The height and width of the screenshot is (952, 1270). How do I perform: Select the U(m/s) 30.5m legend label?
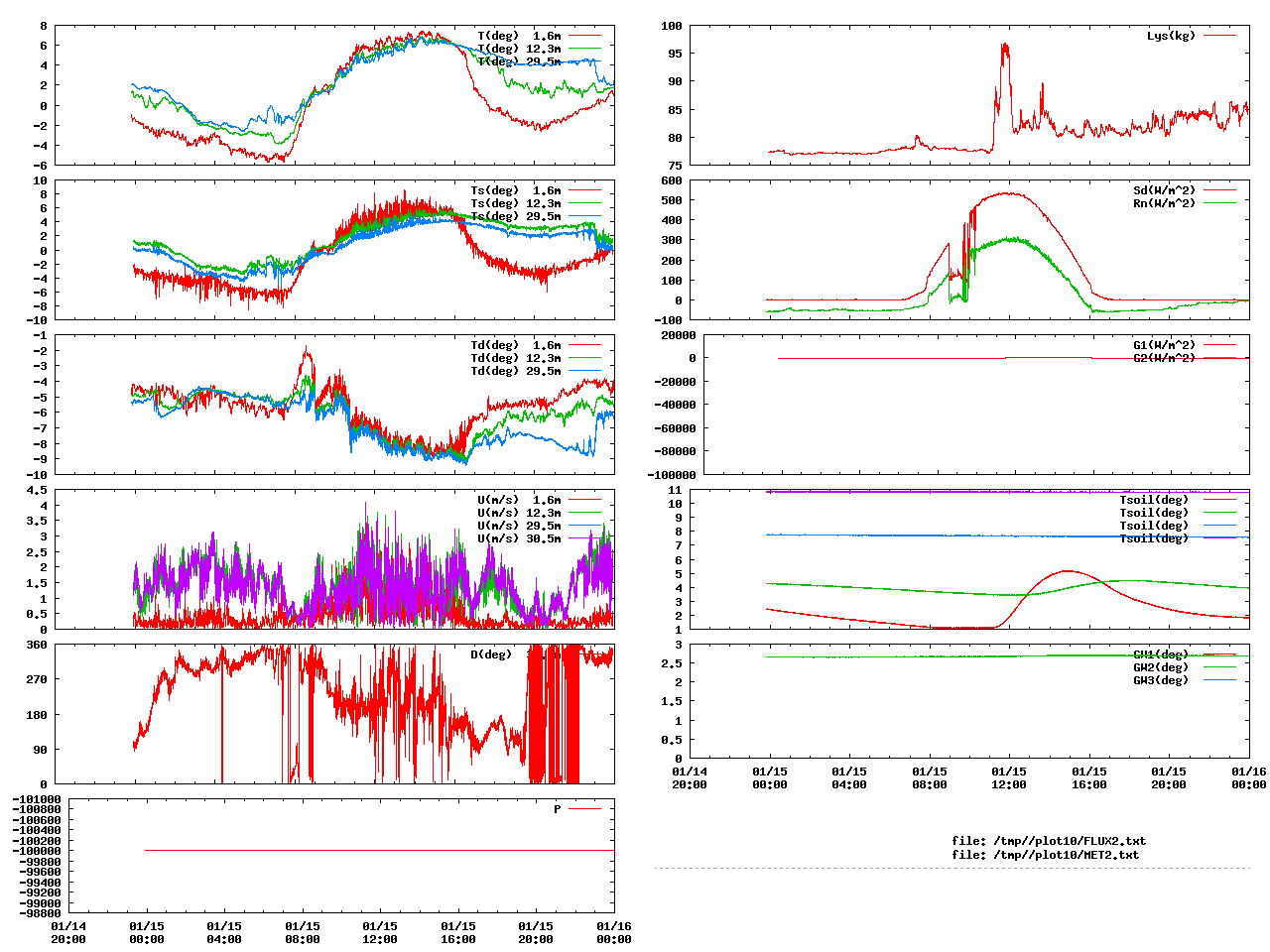click(x=518, y=538)
